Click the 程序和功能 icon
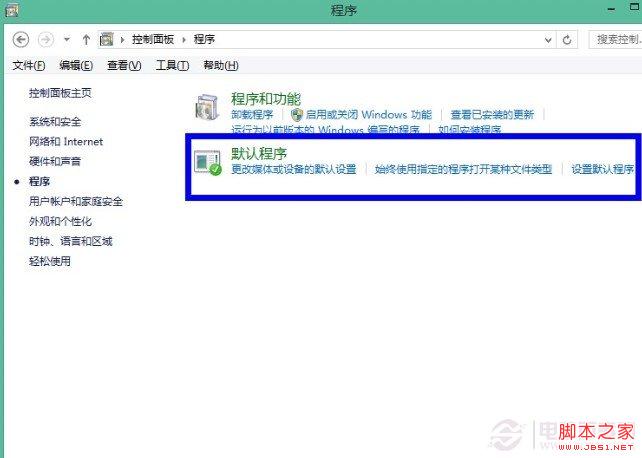Screen dimensions: 642x458 point(207,107)
